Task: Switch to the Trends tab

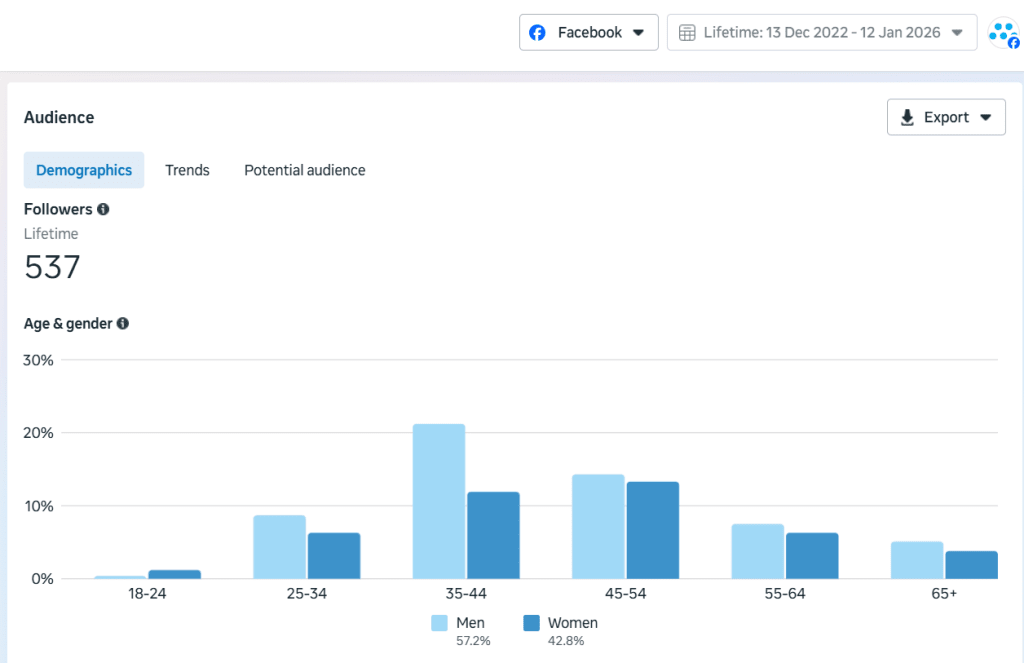Action: pos(187,170)
